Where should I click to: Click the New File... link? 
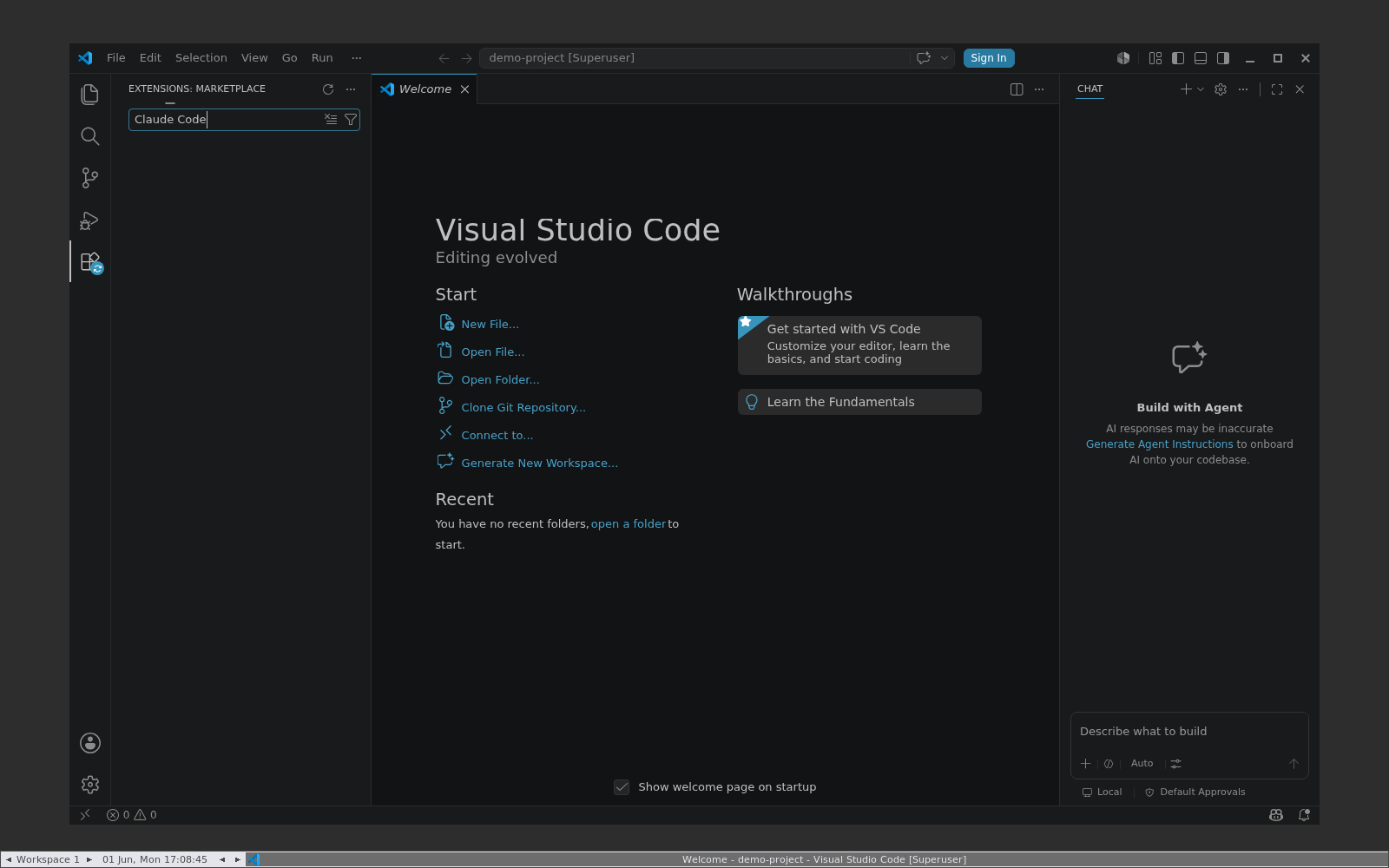point(490,325)
